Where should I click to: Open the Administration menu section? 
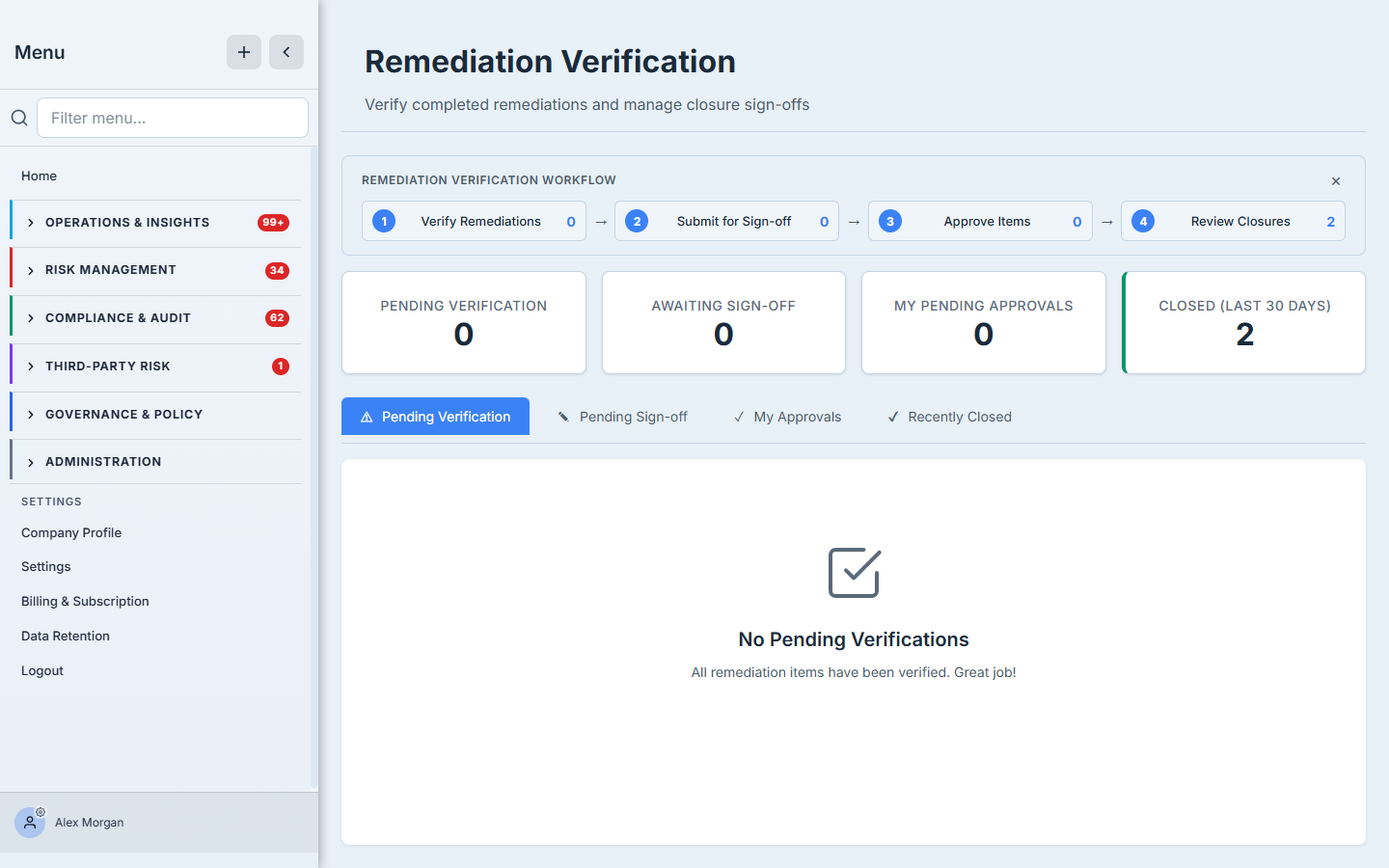pos(155,462)
